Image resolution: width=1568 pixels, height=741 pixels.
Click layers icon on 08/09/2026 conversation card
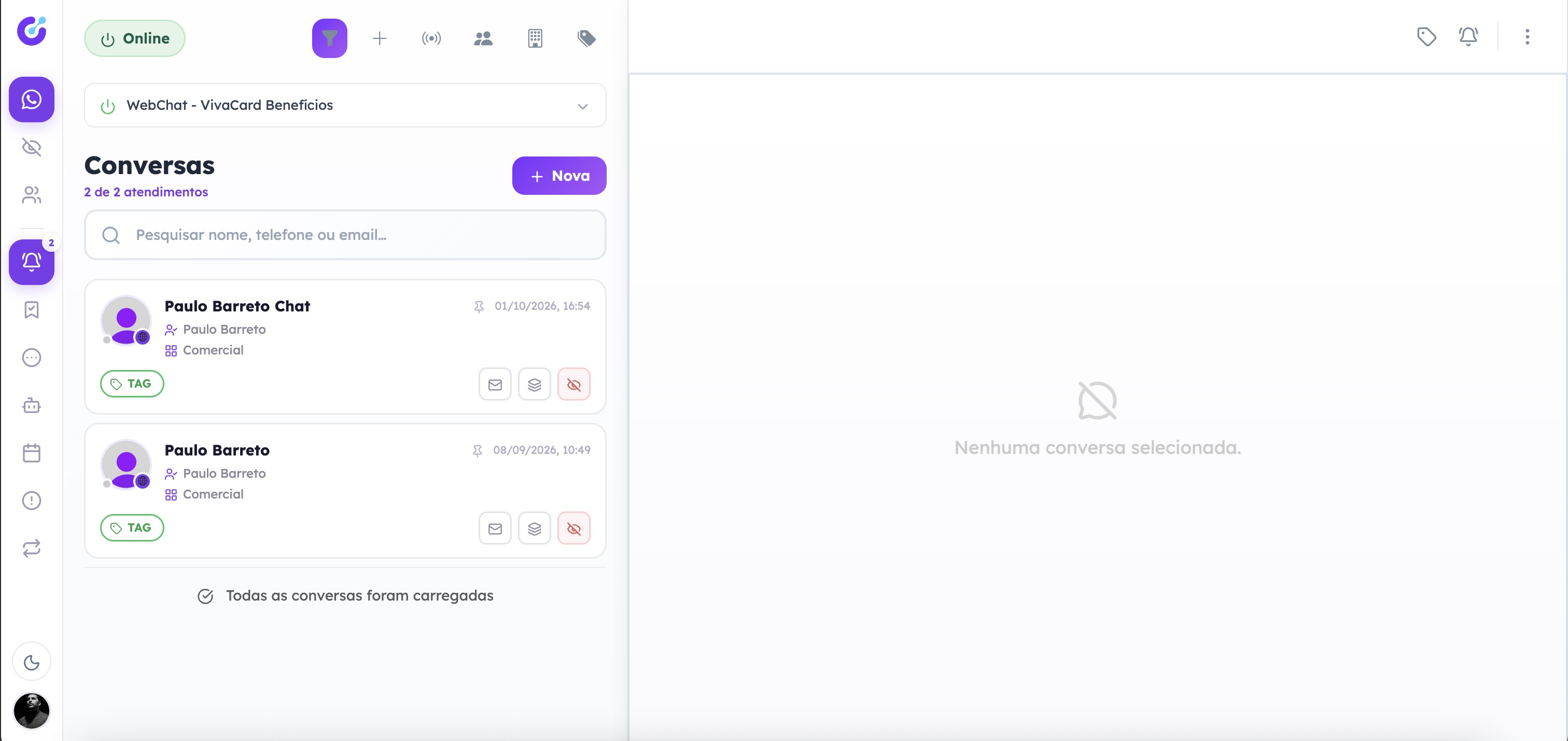pyautogui.click(x=535, y=529)
